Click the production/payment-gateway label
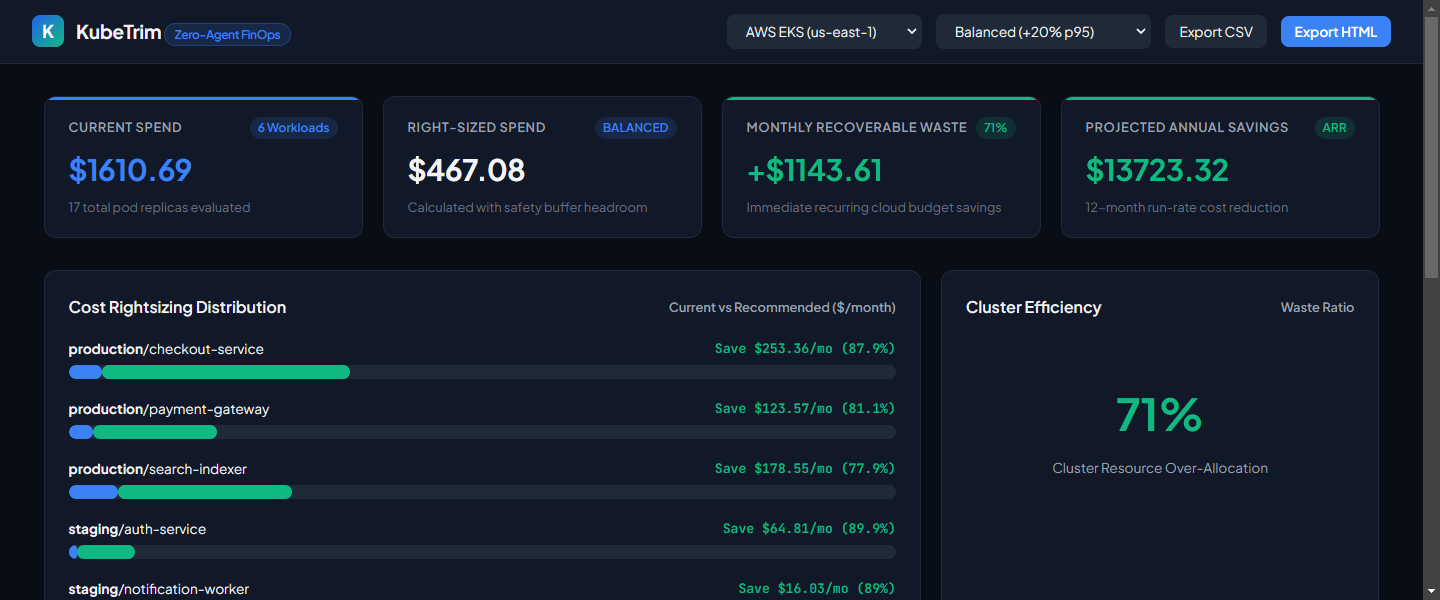Image resolution: width=1440 pixels, height=600 pixels. (x=169, y=409)
